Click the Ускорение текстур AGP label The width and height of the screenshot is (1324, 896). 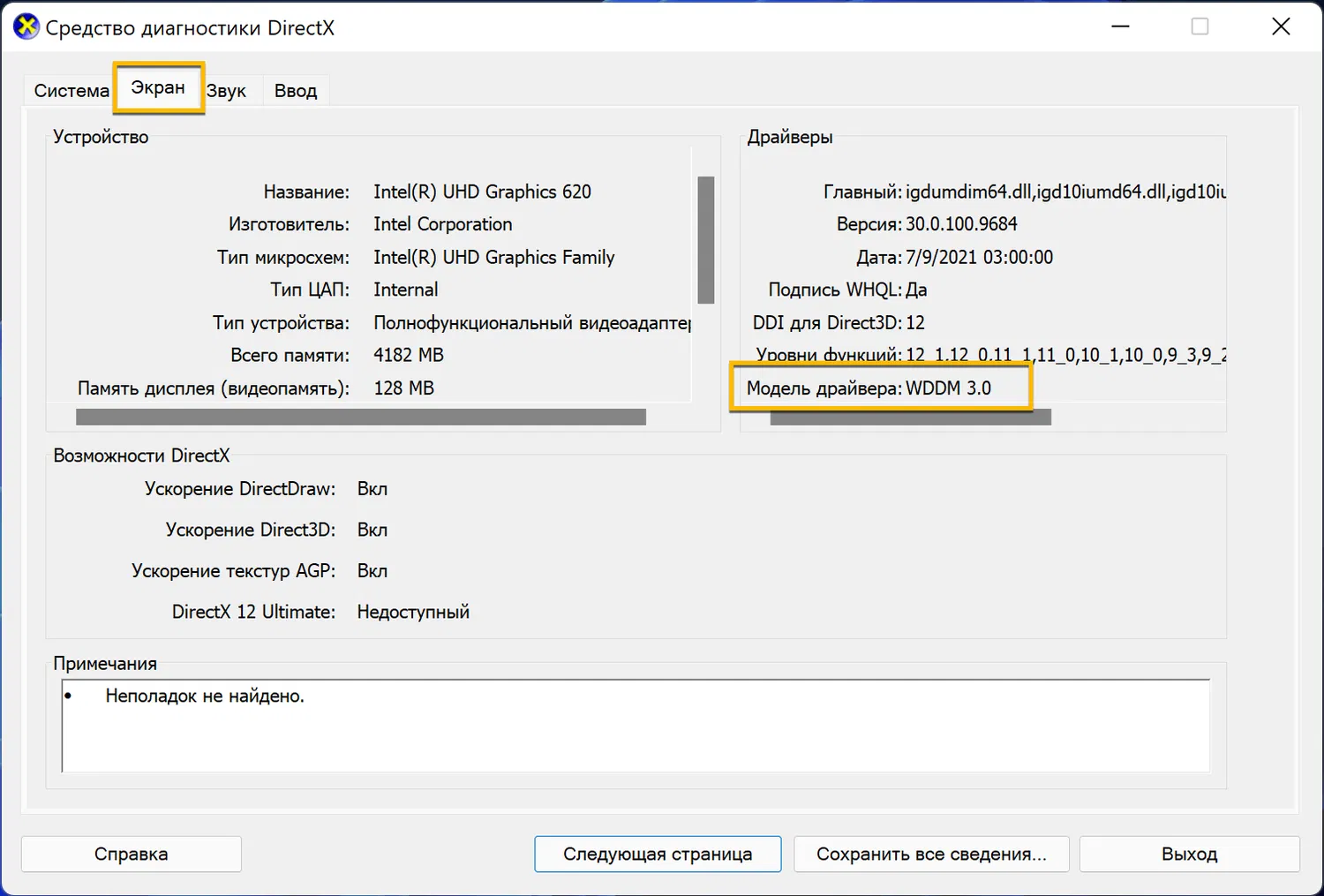234,571
